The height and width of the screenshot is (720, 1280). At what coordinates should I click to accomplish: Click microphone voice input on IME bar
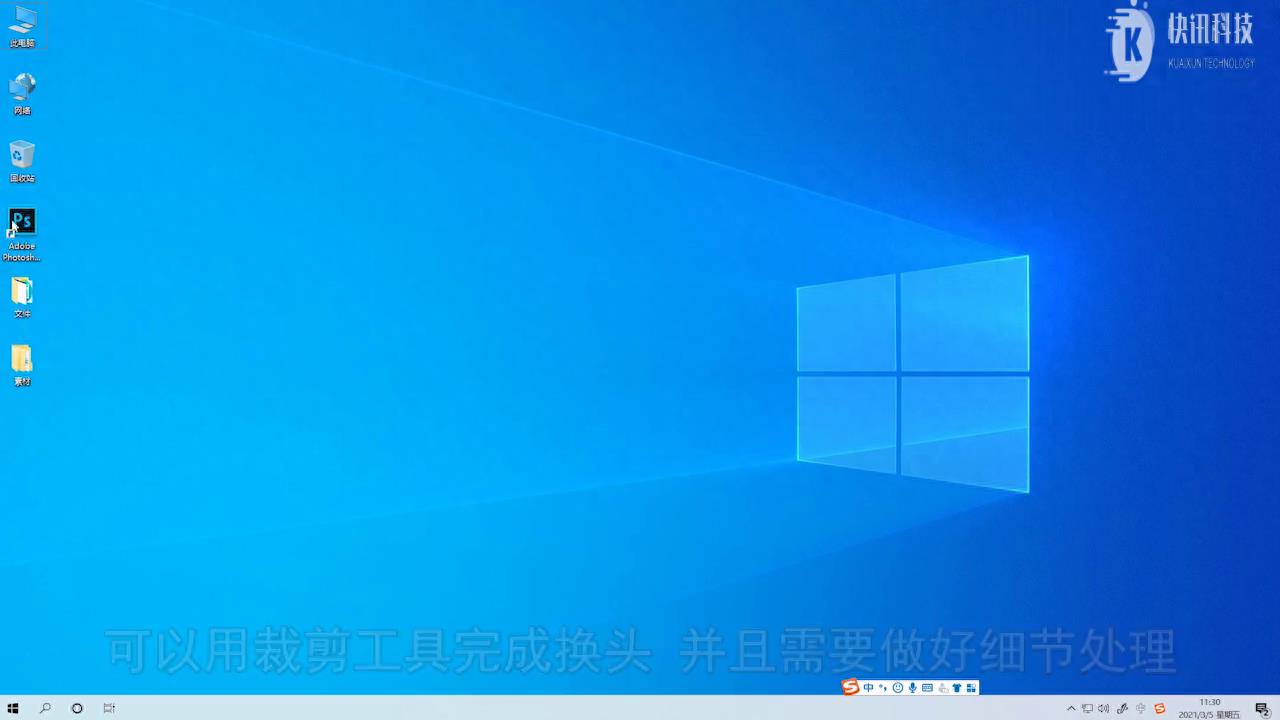[912, 688]
